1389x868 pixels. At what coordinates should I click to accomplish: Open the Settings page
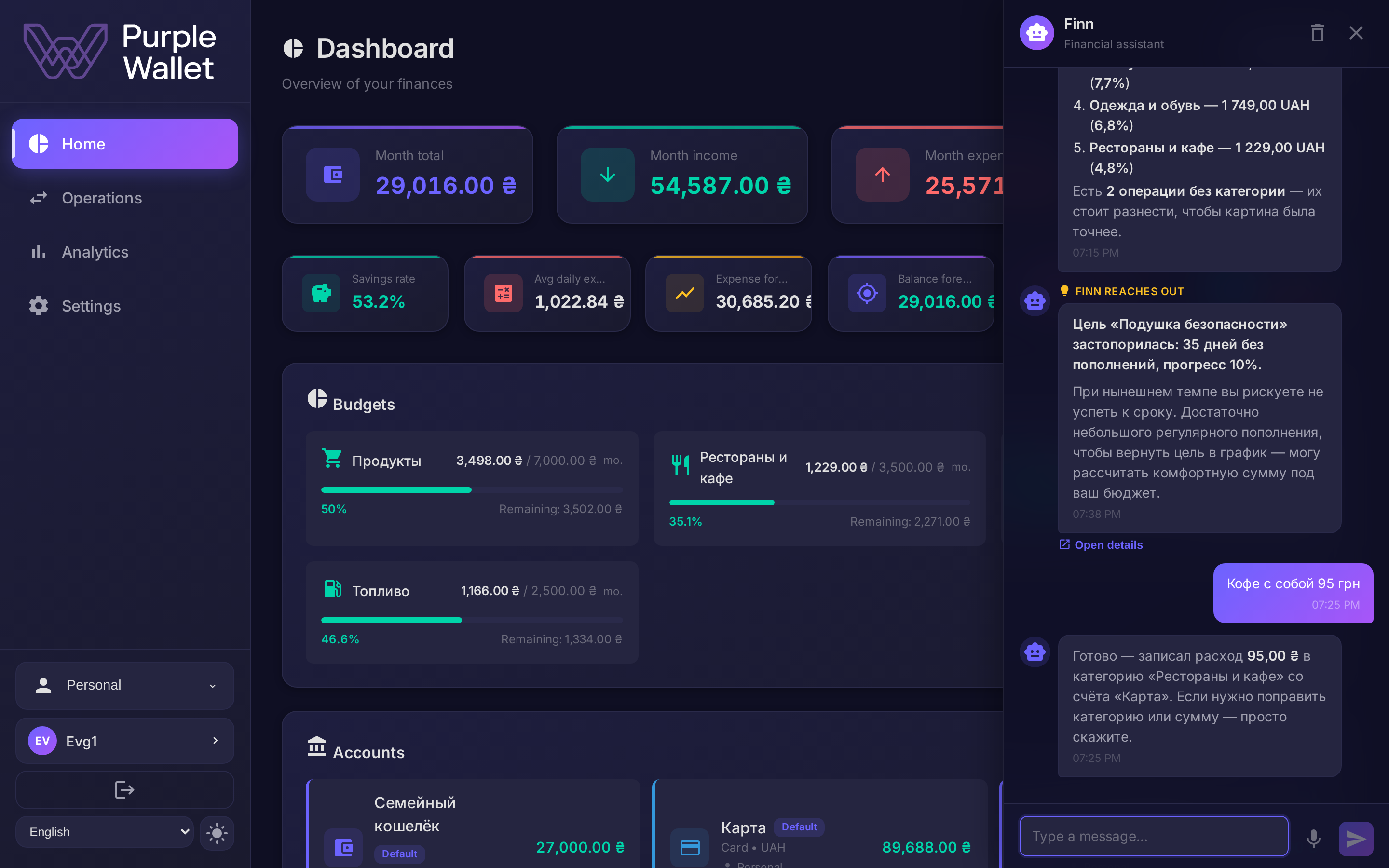point(124,306)
